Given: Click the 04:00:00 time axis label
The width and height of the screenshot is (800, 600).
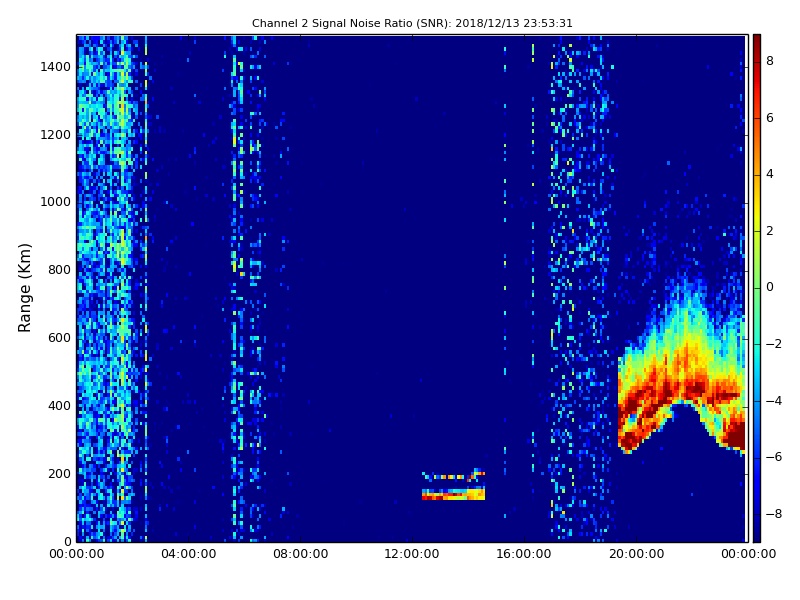Looking at the screenshot, I should pos(189,554).
